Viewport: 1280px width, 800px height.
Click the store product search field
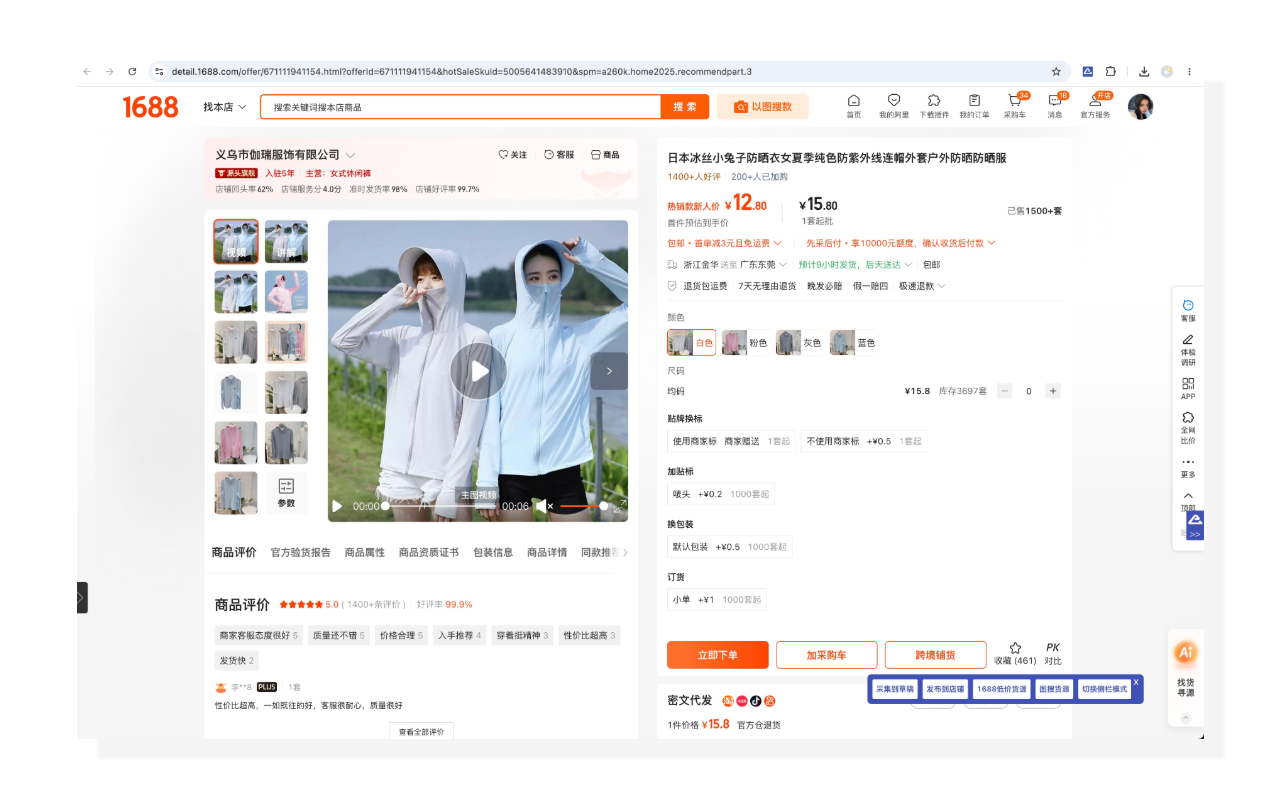(x=460, y=107)
